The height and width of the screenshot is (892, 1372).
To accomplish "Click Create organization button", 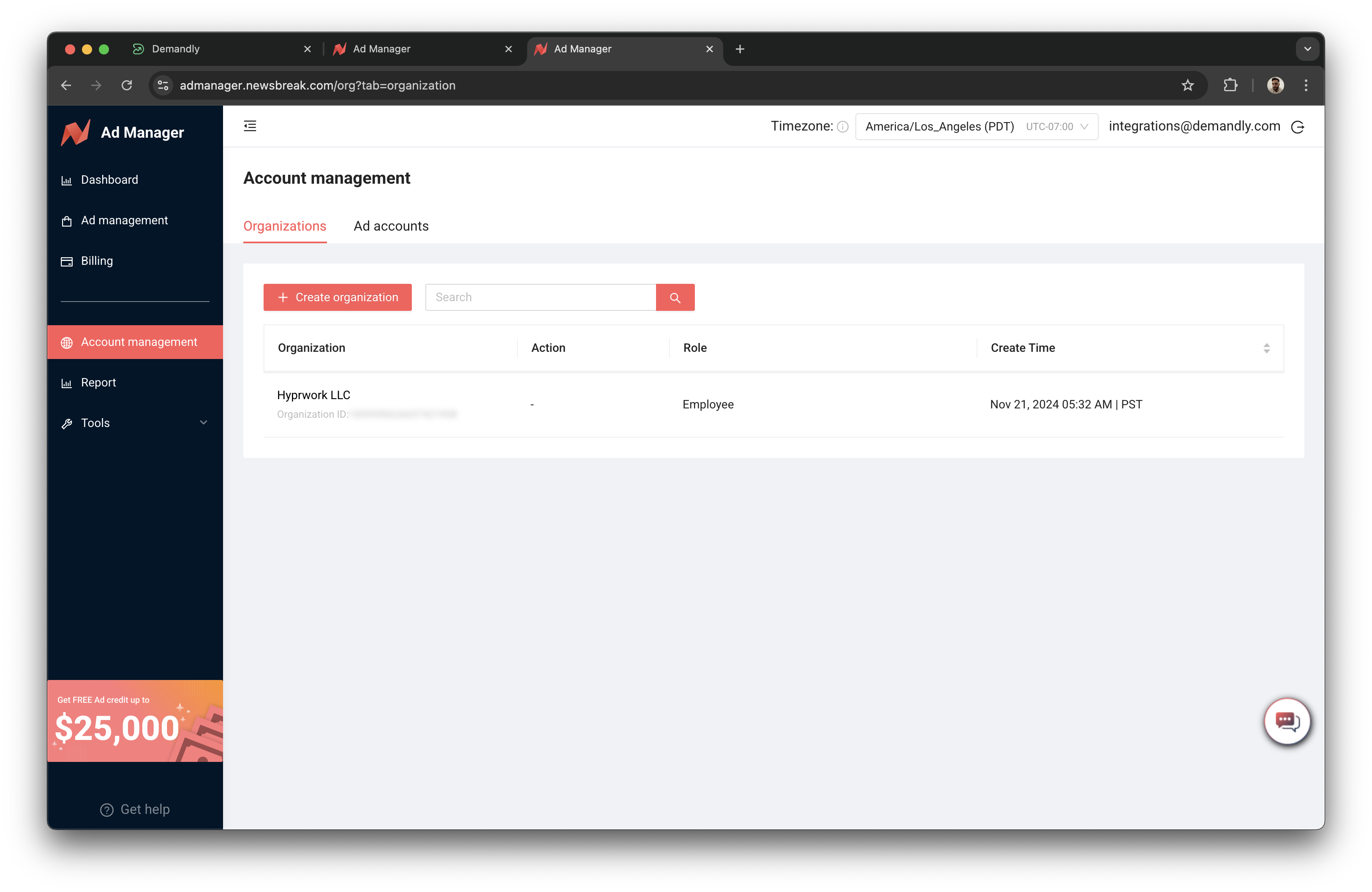I will click(337, 297).
